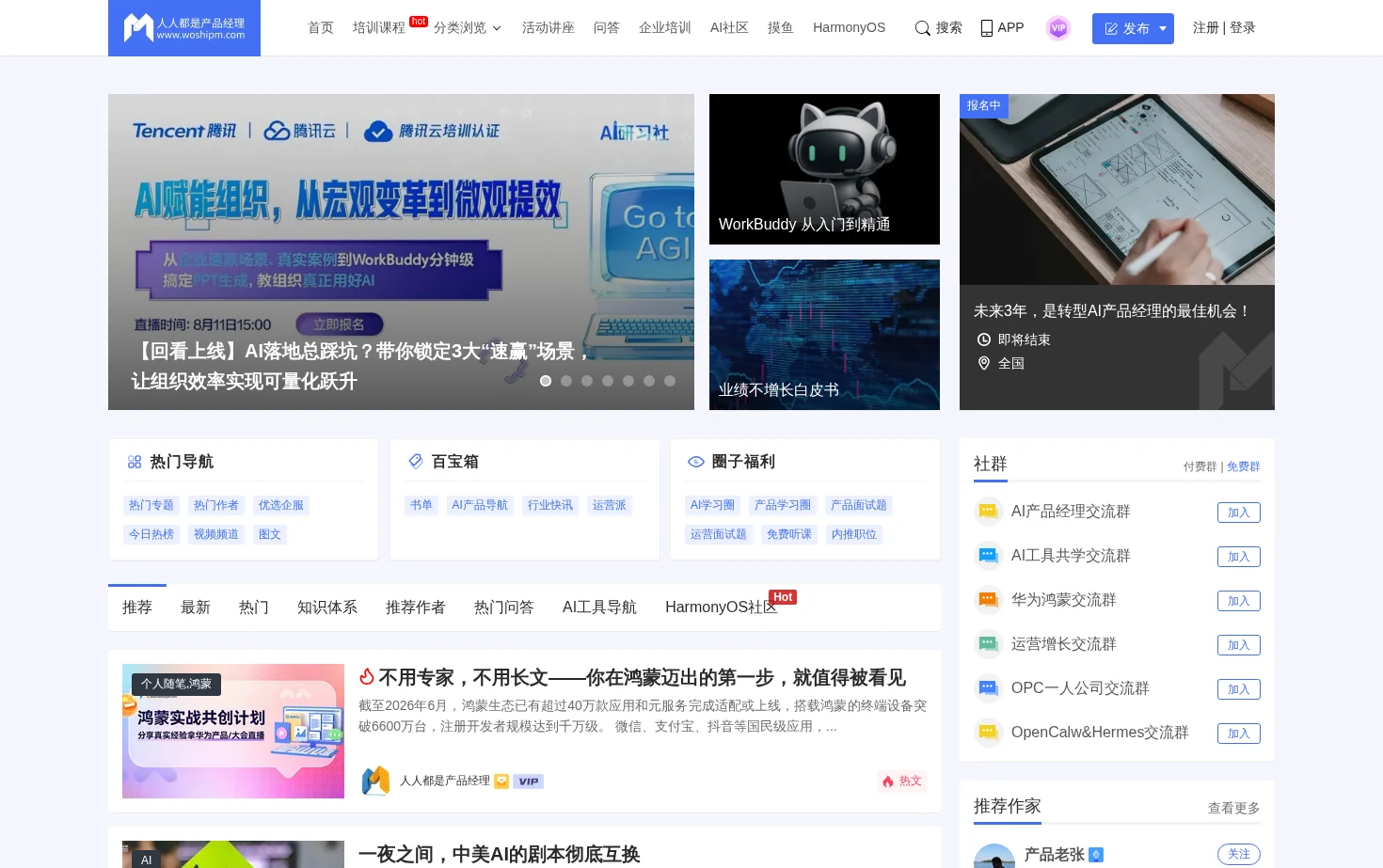Switch to the 付费群 filter
This screenshot has width=1383, height=868.
pos(1200,466)
